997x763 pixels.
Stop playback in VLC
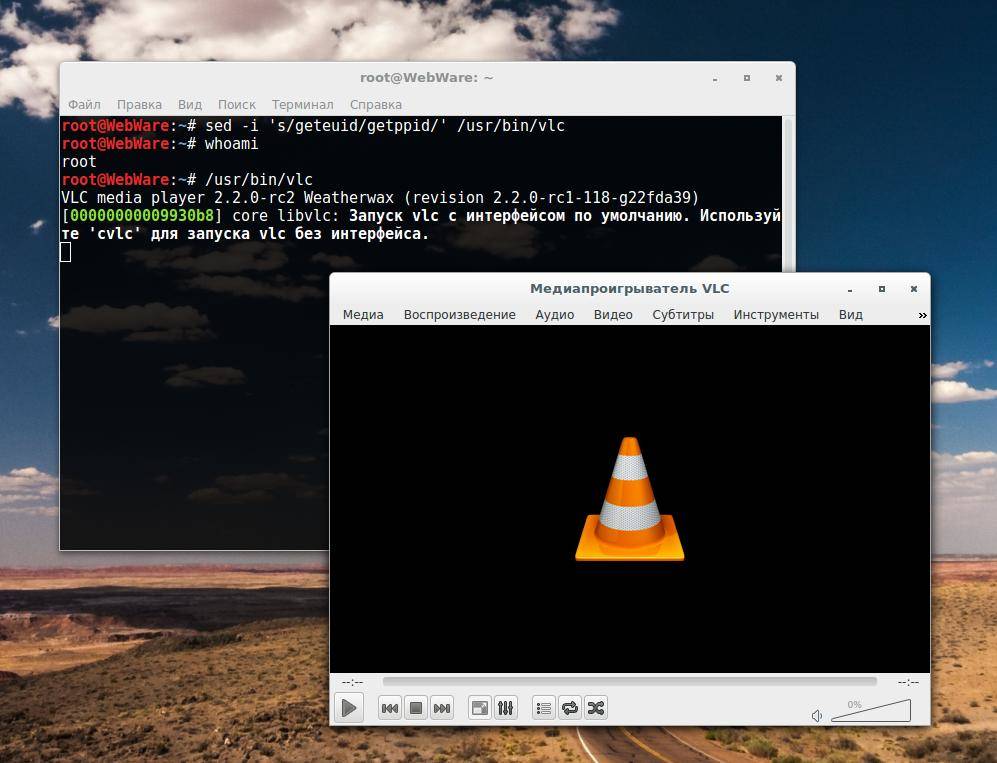click(416, 708)
